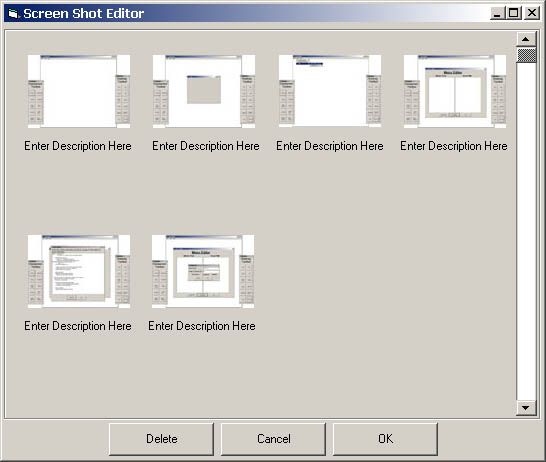Select thumbnail with open dropdown menu

(330, 91)
